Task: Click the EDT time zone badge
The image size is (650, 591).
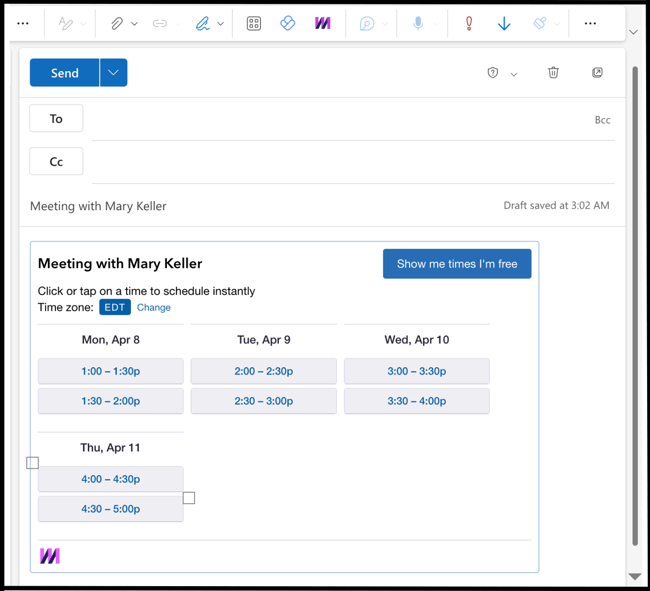Action: 115,307
